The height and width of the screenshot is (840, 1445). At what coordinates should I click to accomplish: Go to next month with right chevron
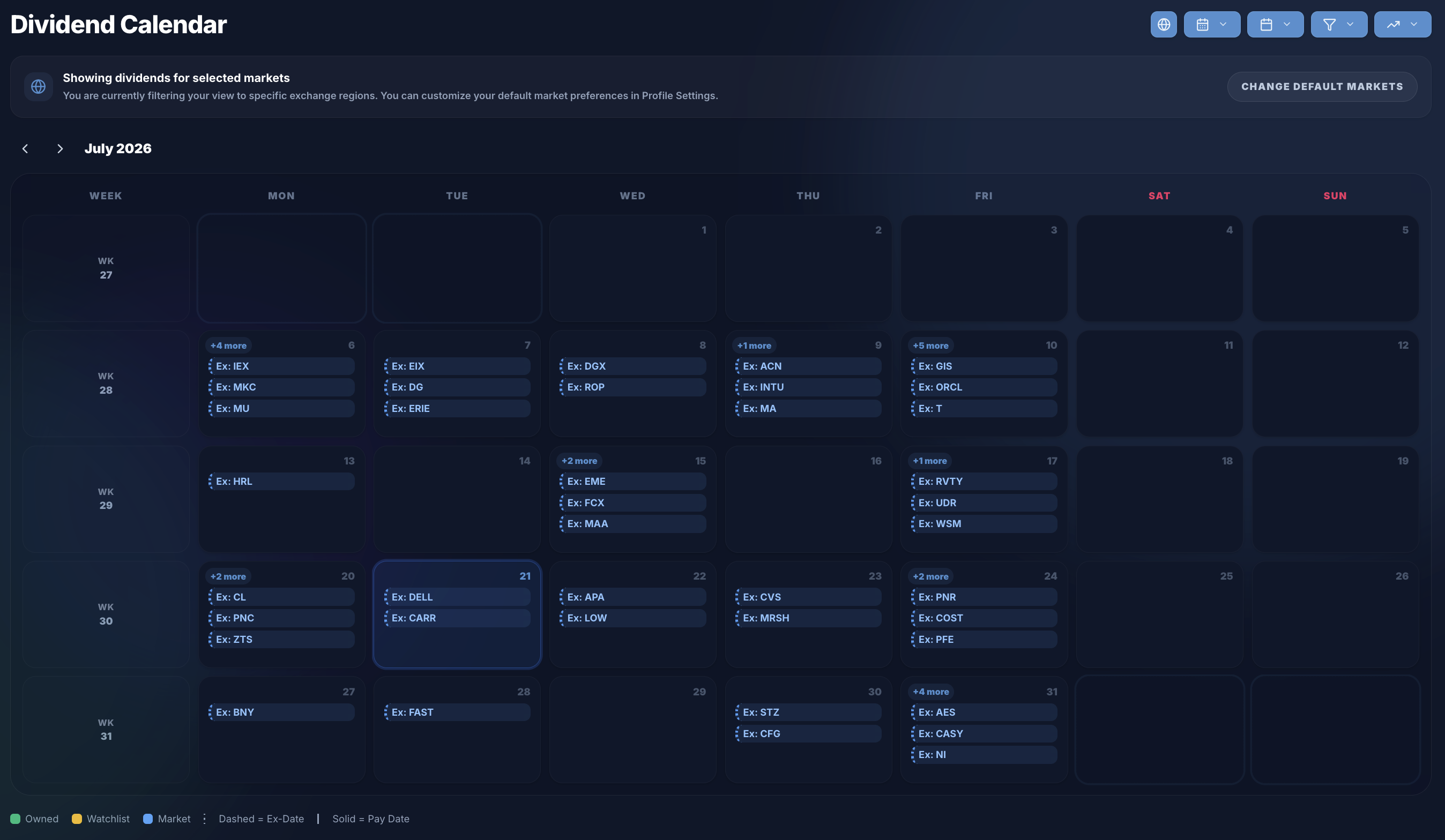59,148
